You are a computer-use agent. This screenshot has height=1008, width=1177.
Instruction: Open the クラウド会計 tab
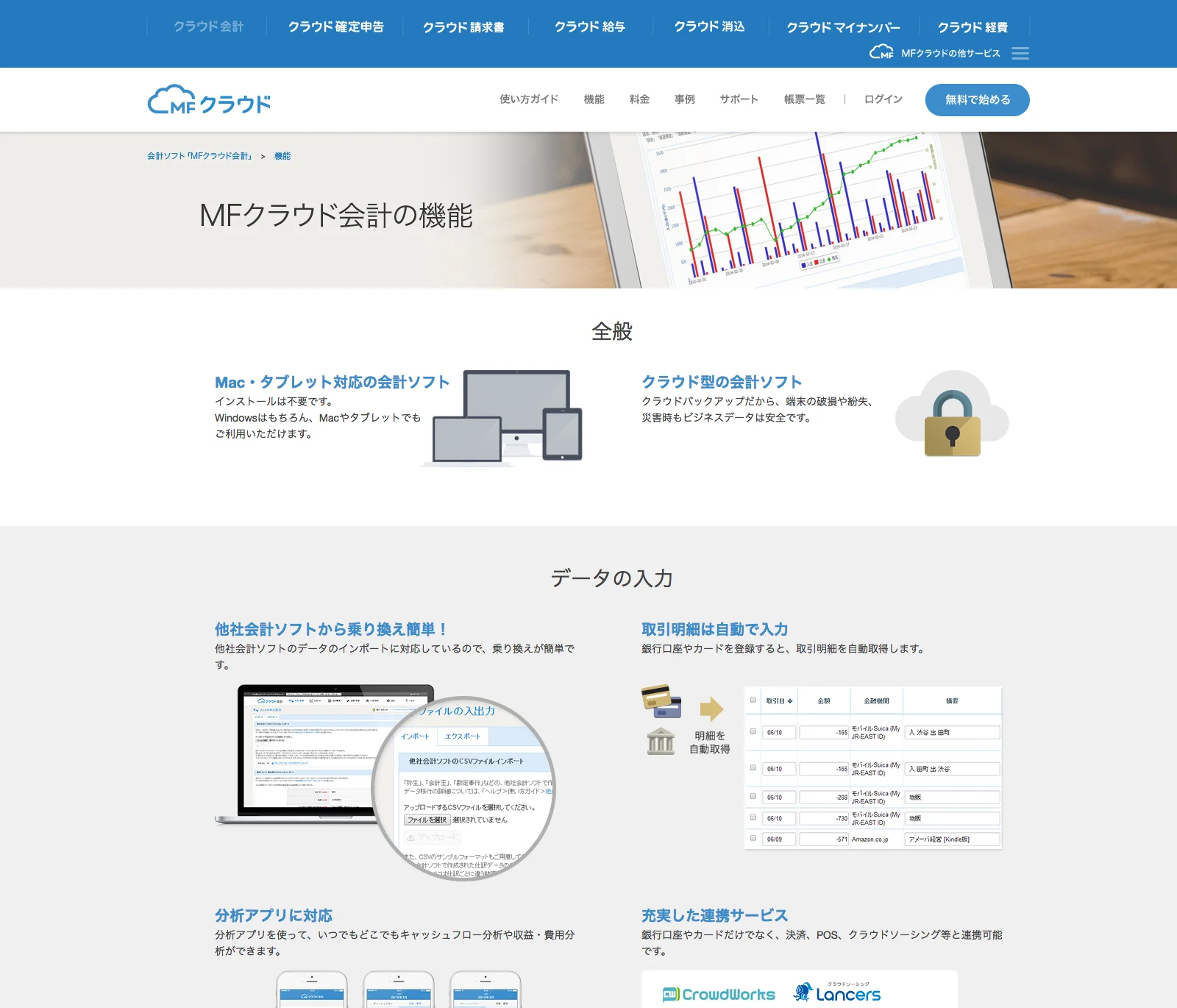pos(208,26)
